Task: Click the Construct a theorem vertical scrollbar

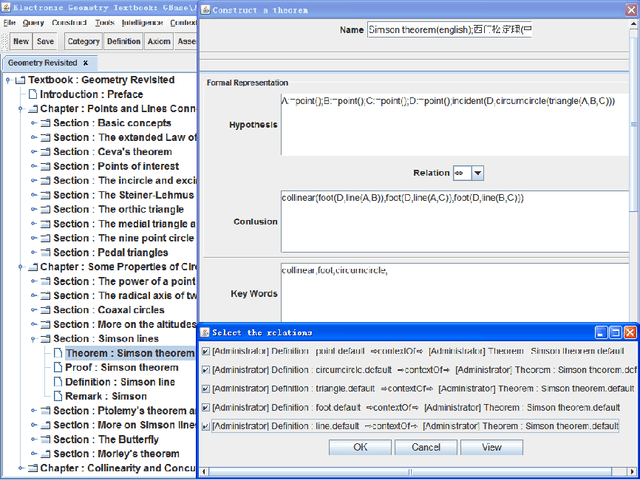Action: 633,122
